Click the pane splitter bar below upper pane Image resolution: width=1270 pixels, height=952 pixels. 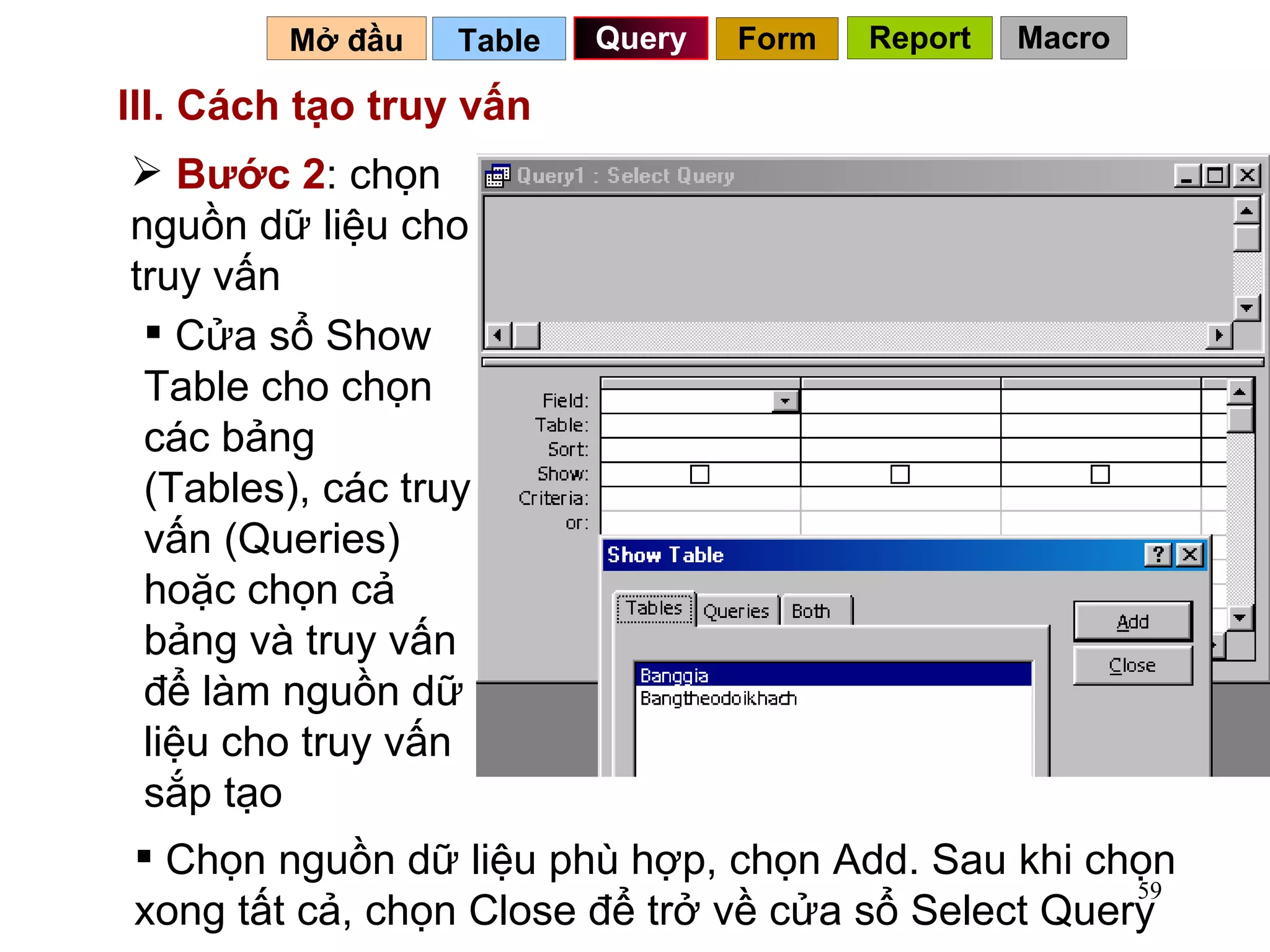pyautogui.click(x=872, y=361)
